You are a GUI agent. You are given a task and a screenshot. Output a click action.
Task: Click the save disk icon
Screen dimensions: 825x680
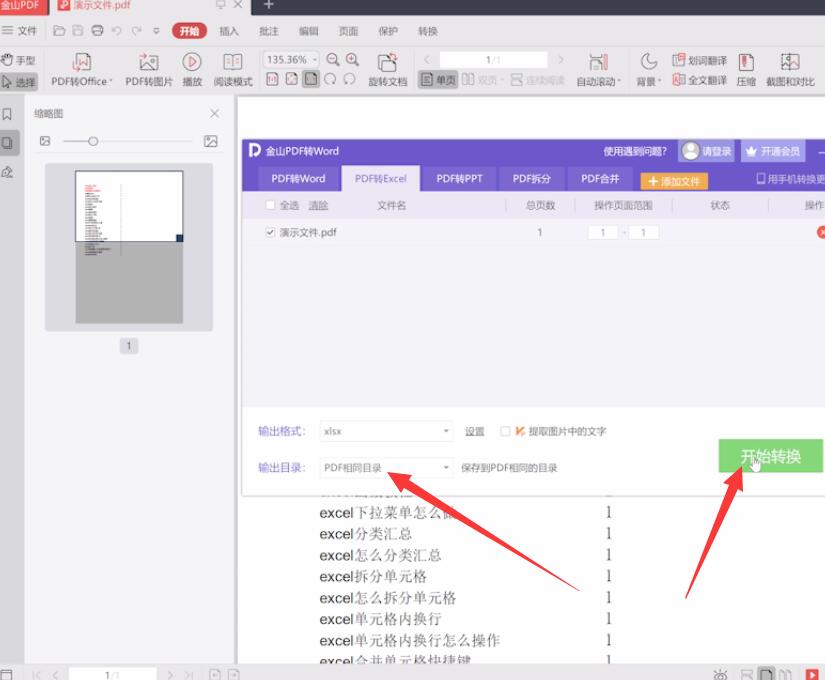tap(78, 31)
